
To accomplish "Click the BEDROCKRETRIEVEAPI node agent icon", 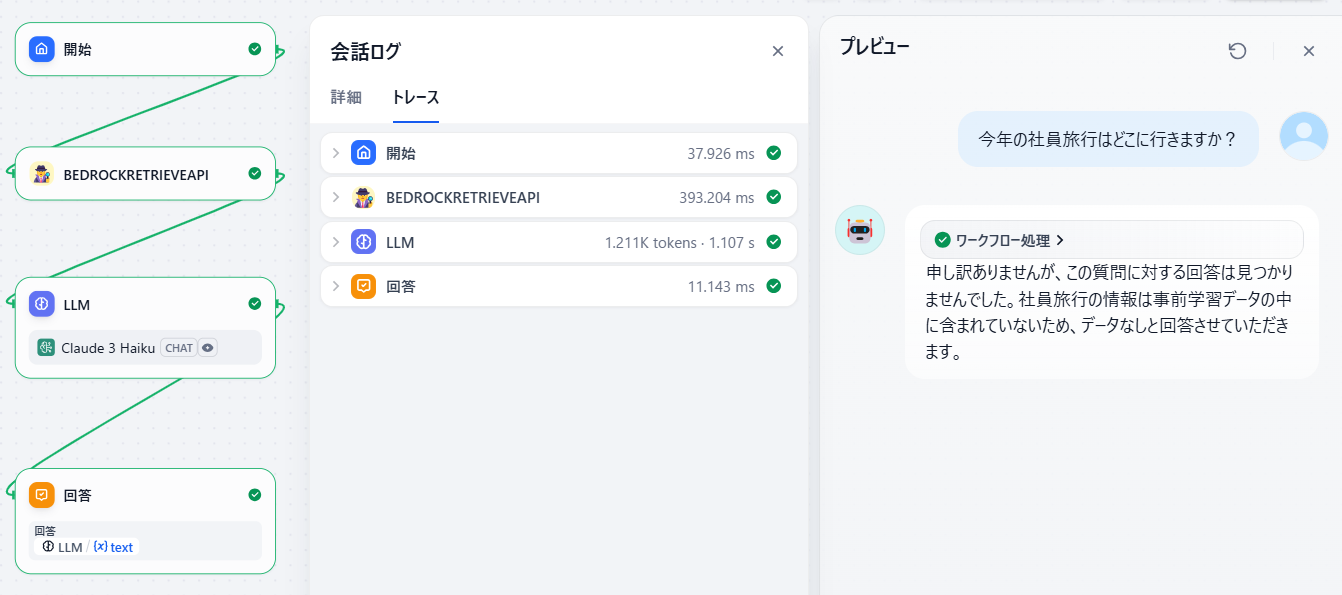I will click(x=41, y=174).
